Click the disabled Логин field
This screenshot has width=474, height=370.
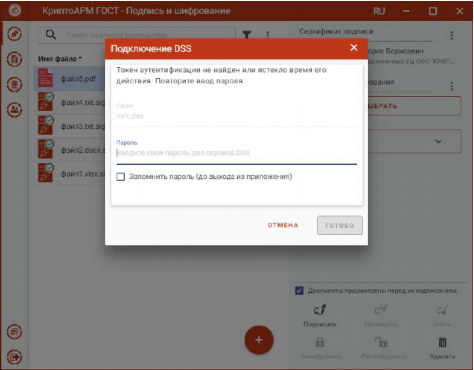coord(236,116)
